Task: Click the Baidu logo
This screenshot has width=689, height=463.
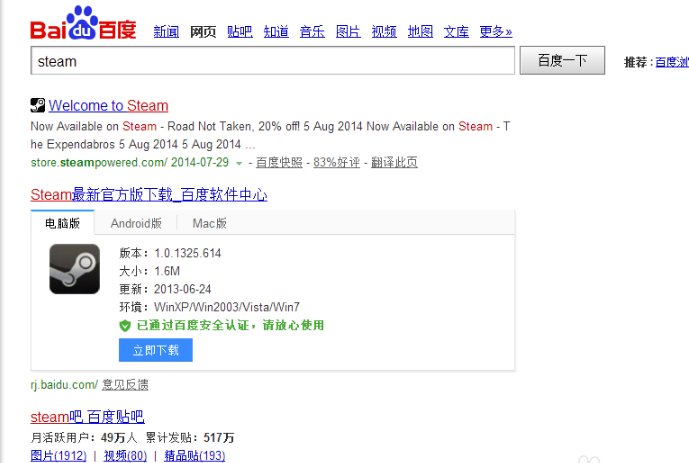Action: coord(83,23)
